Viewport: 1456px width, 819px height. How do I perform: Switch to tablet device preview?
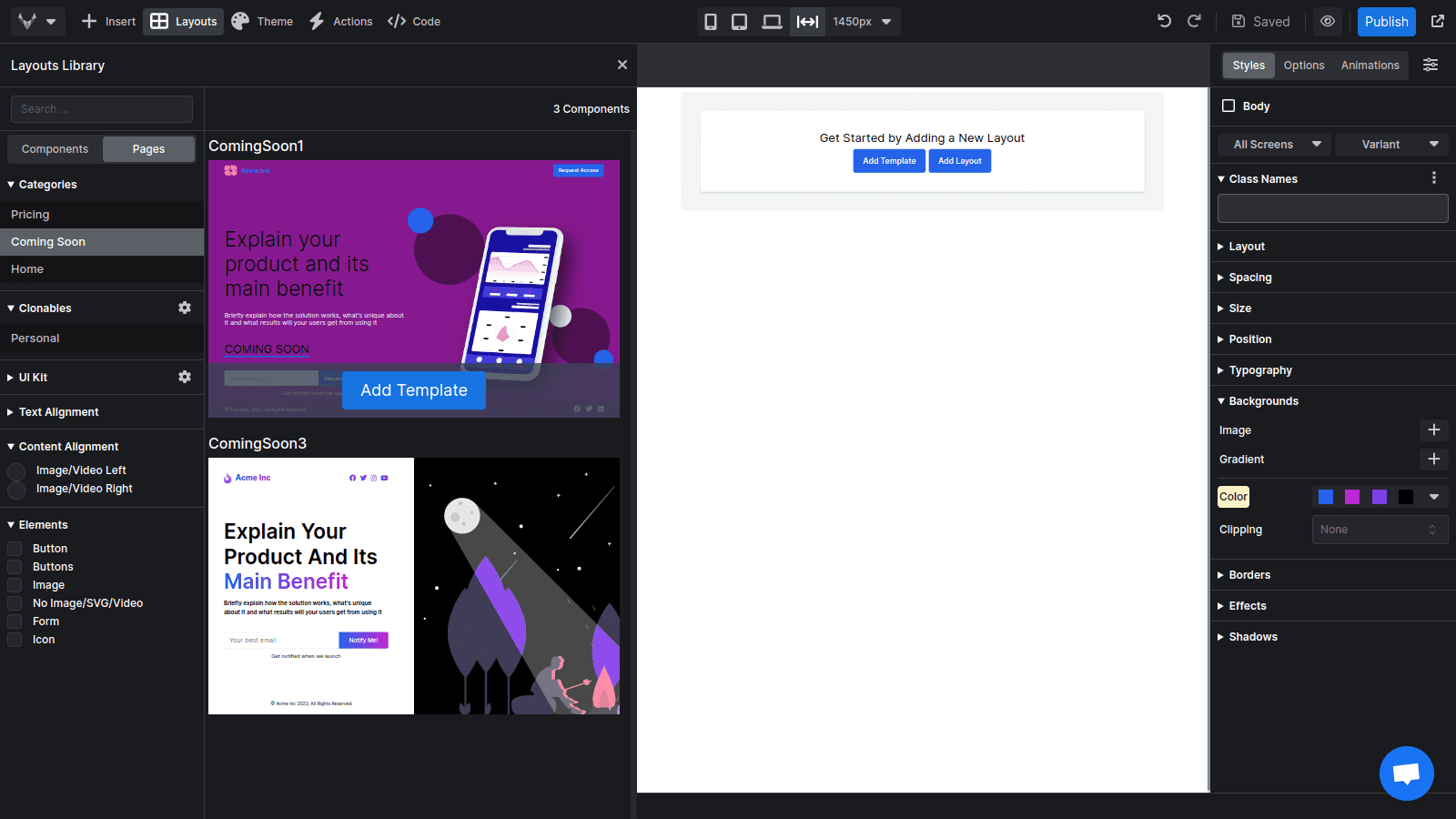[740, 21]
